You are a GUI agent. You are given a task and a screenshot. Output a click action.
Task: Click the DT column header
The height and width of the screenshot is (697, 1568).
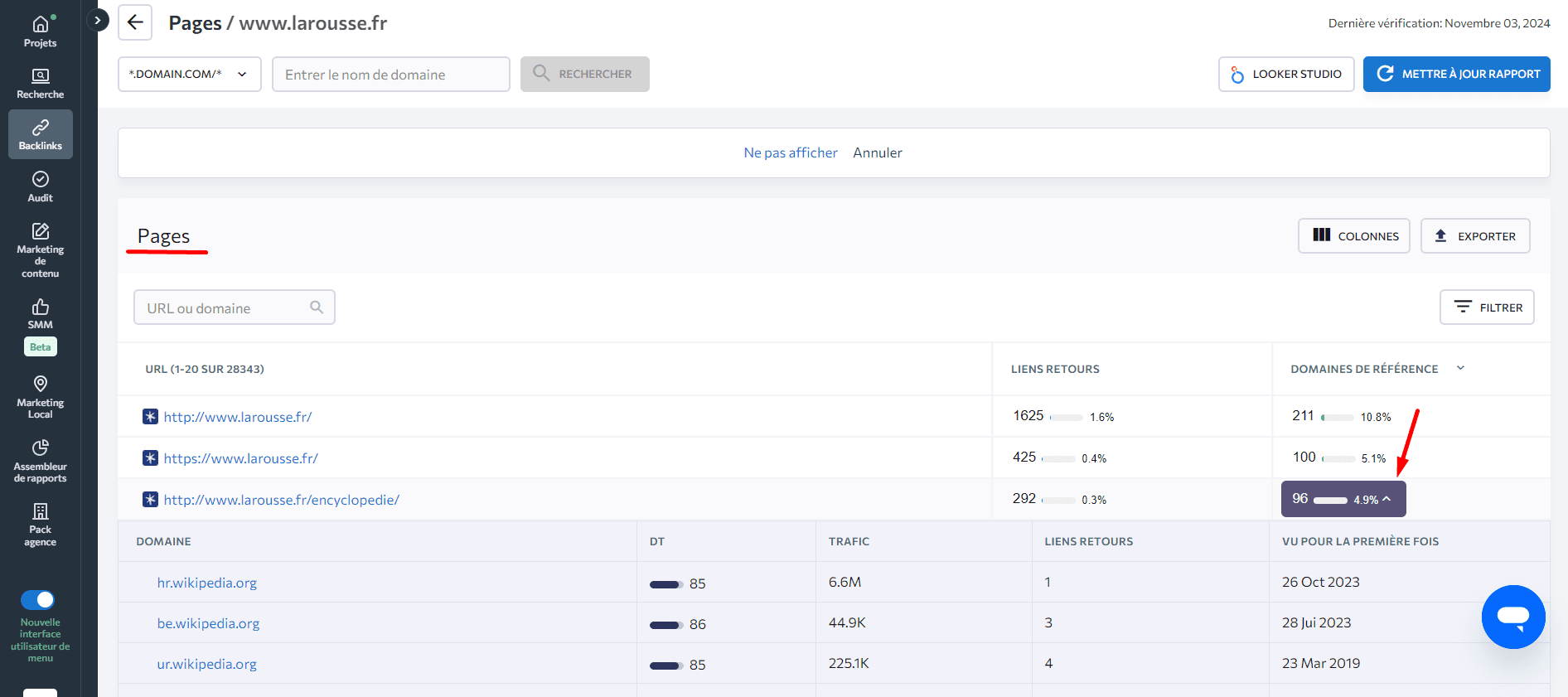pos(657,541)
